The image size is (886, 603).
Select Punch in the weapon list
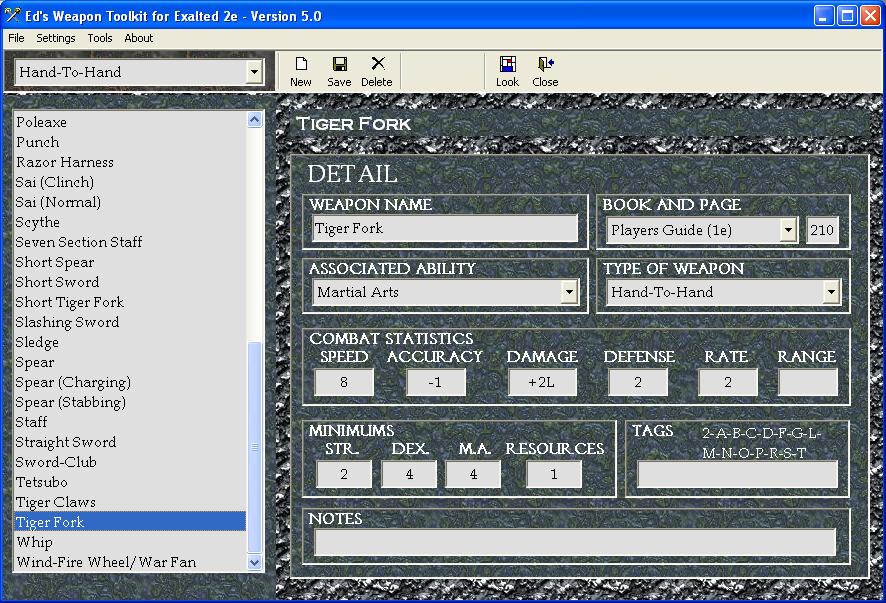(x=130, y=142)
